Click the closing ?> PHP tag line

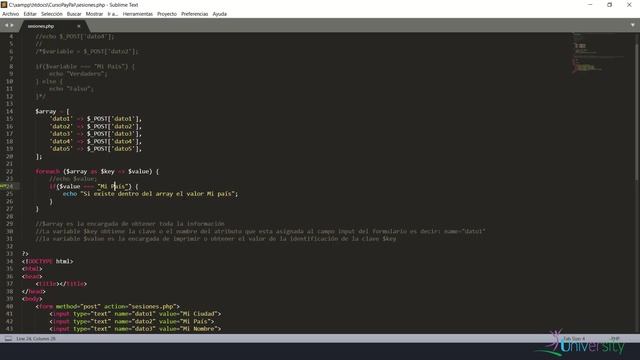25,254
